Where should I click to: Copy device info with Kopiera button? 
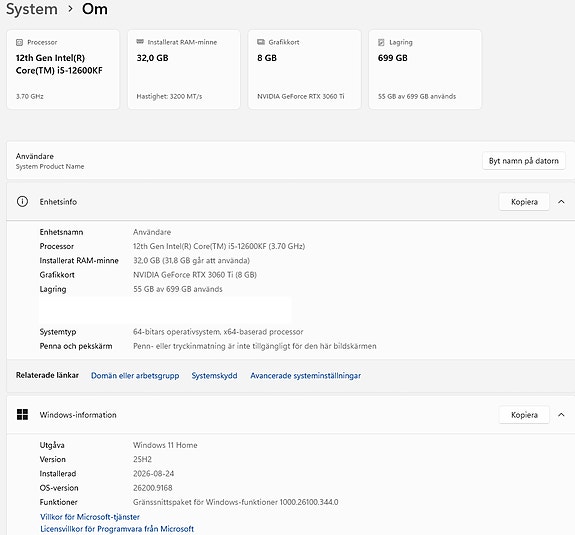524,202
